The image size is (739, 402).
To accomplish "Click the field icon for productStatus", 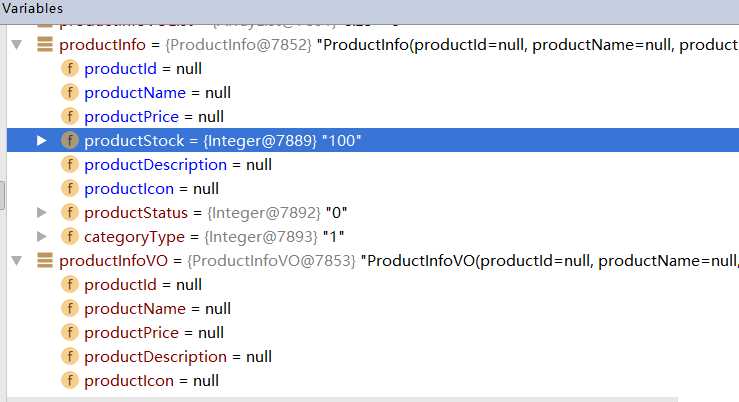I will click(x=70, y=213).
